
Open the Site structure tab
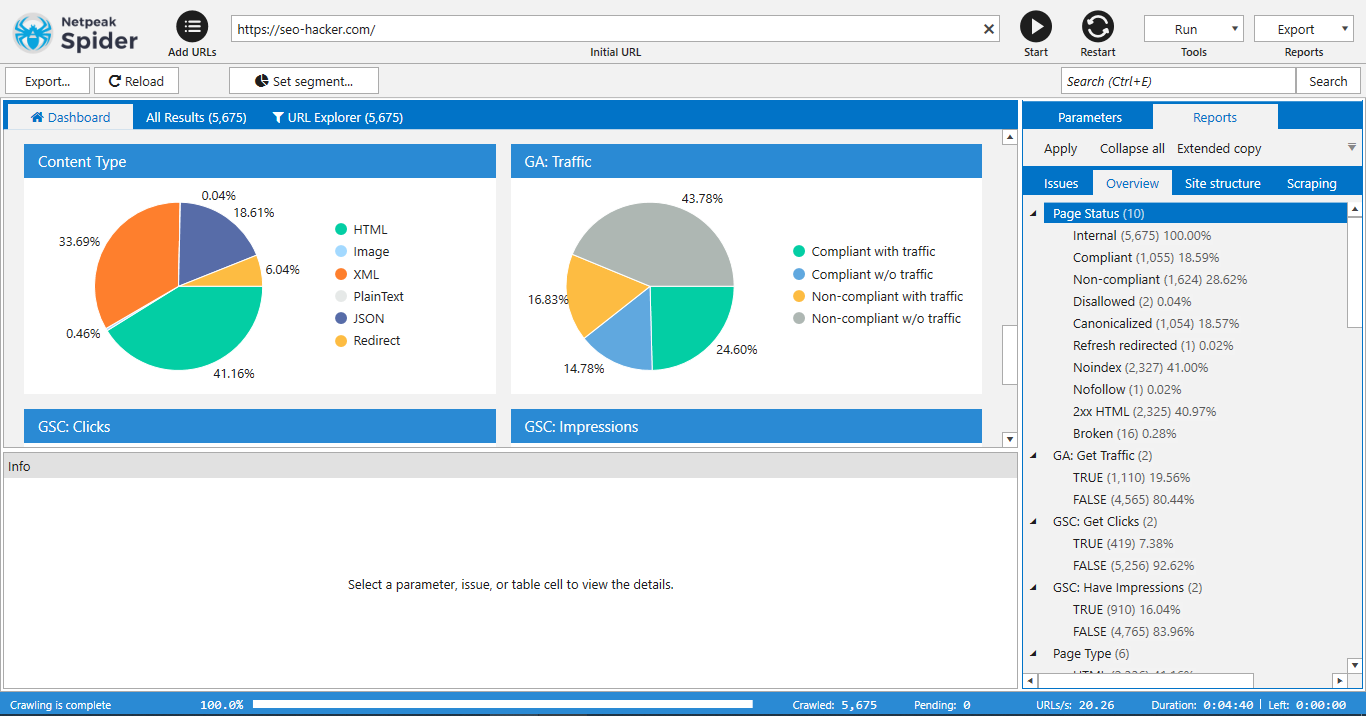click(1222, 183)
